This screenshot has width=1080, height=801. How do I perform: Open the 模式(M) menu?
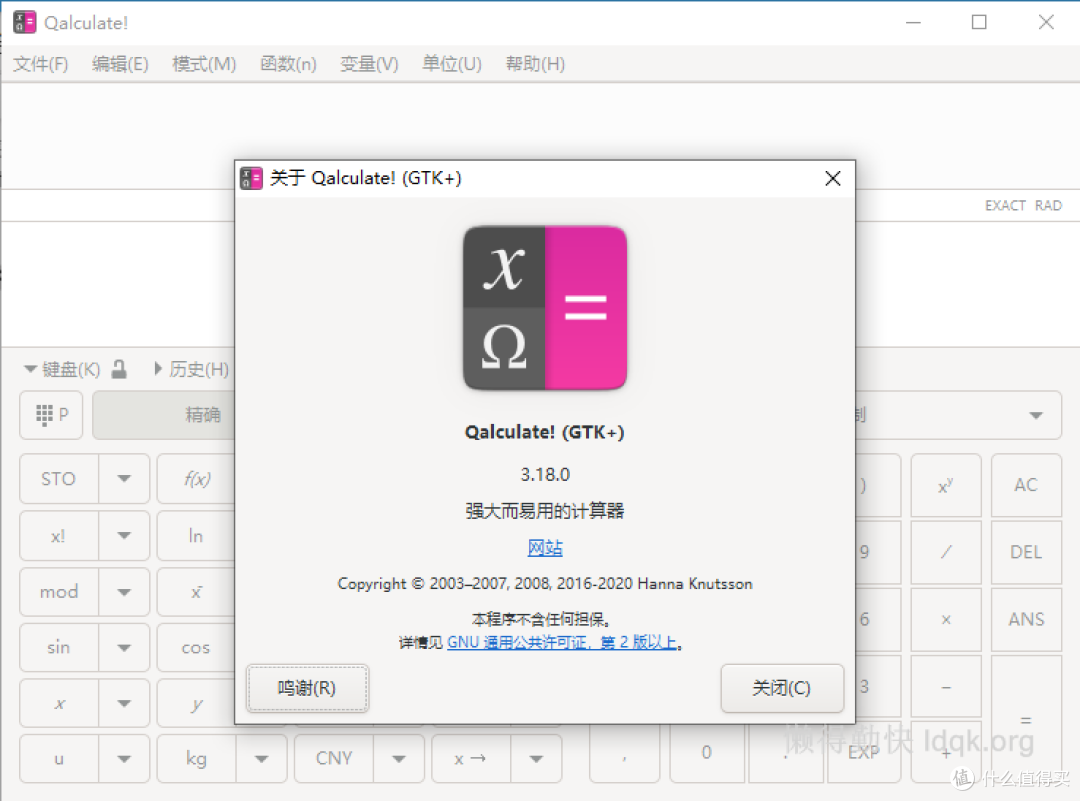[x=203, y=63]
